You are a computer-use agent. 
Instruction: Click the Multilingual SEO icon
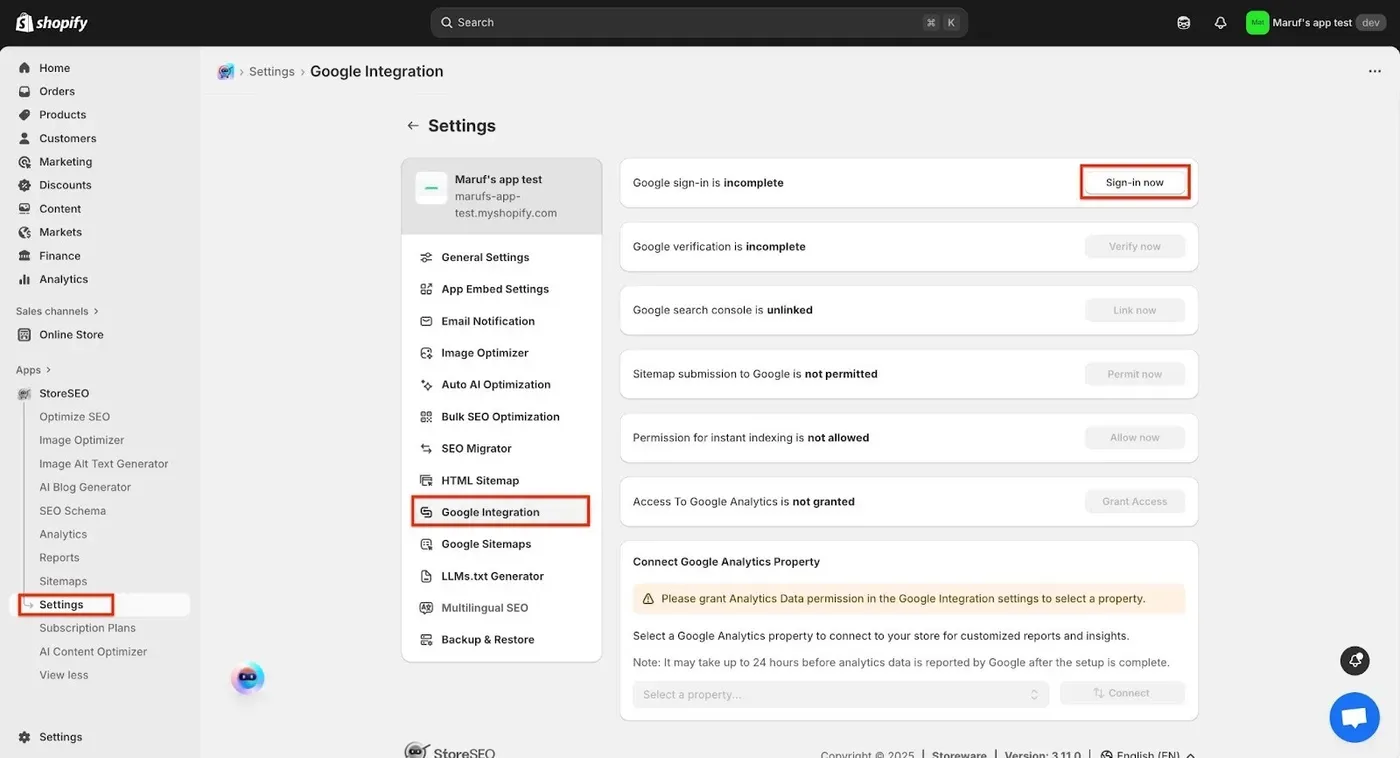pyautogui.click(x=426, y=608)
